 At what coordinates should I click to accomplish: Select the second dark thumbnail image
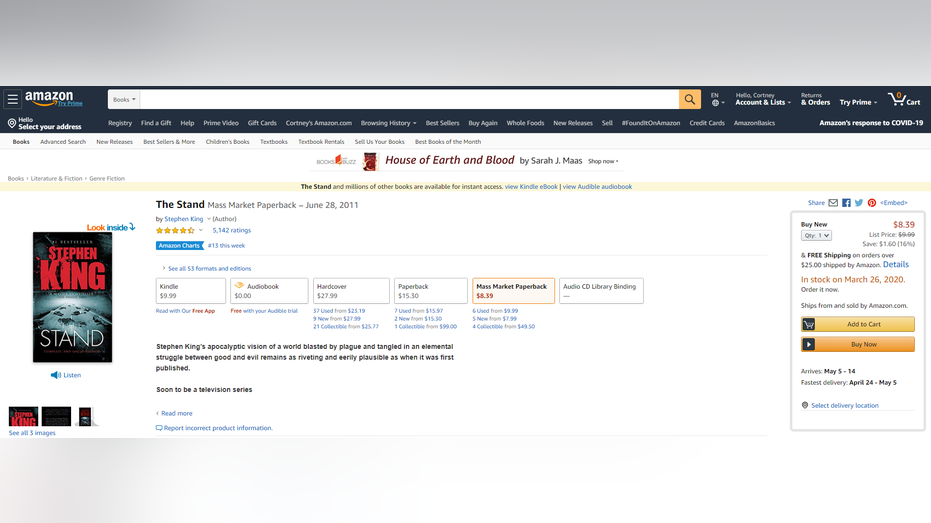pos(56,417)
